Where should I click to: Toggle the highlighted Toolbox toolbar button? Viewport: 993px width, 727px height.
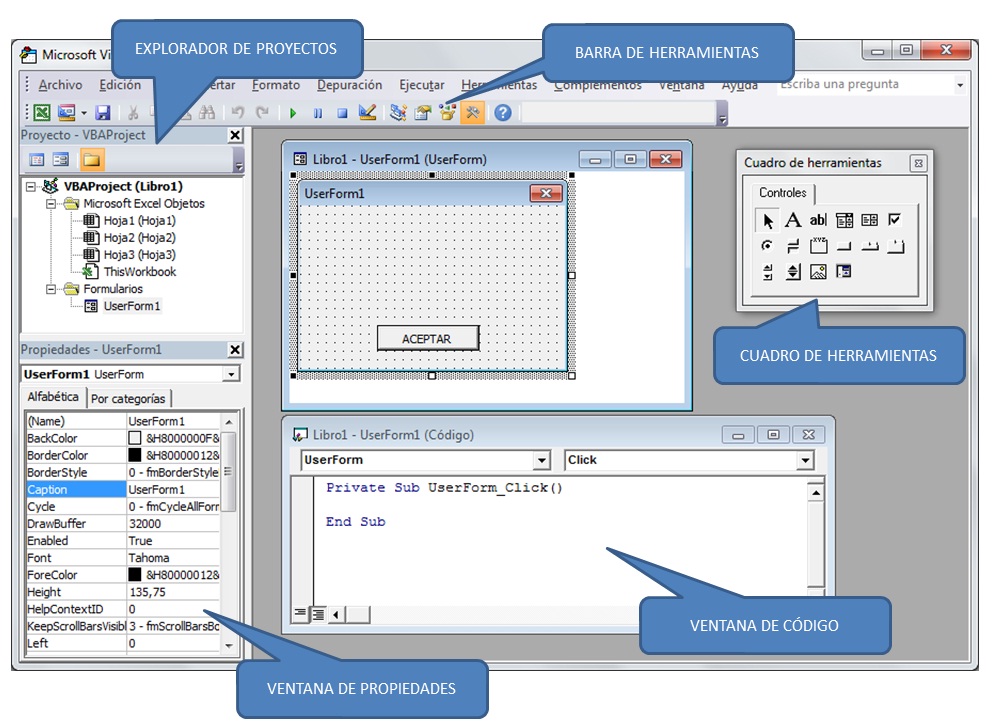(x=472, y=113)
